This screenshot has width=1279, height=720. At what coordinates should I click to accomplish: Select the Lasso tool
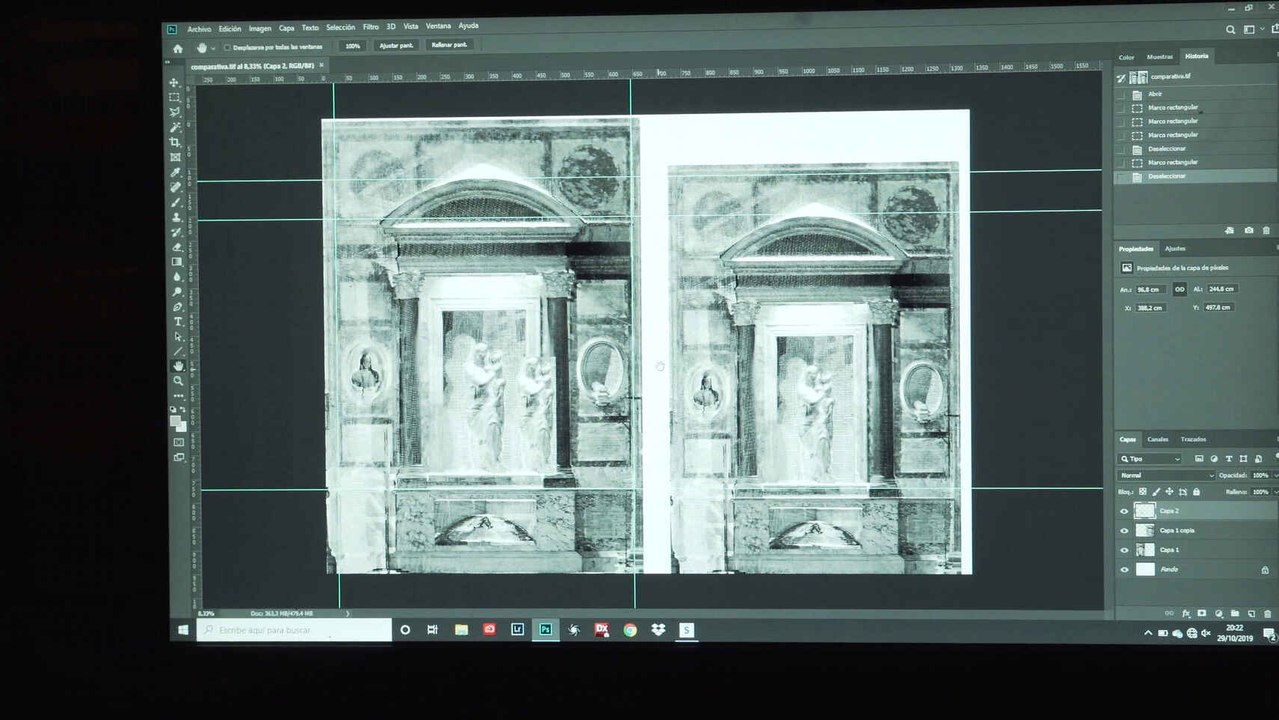click(x=175, y=113)
